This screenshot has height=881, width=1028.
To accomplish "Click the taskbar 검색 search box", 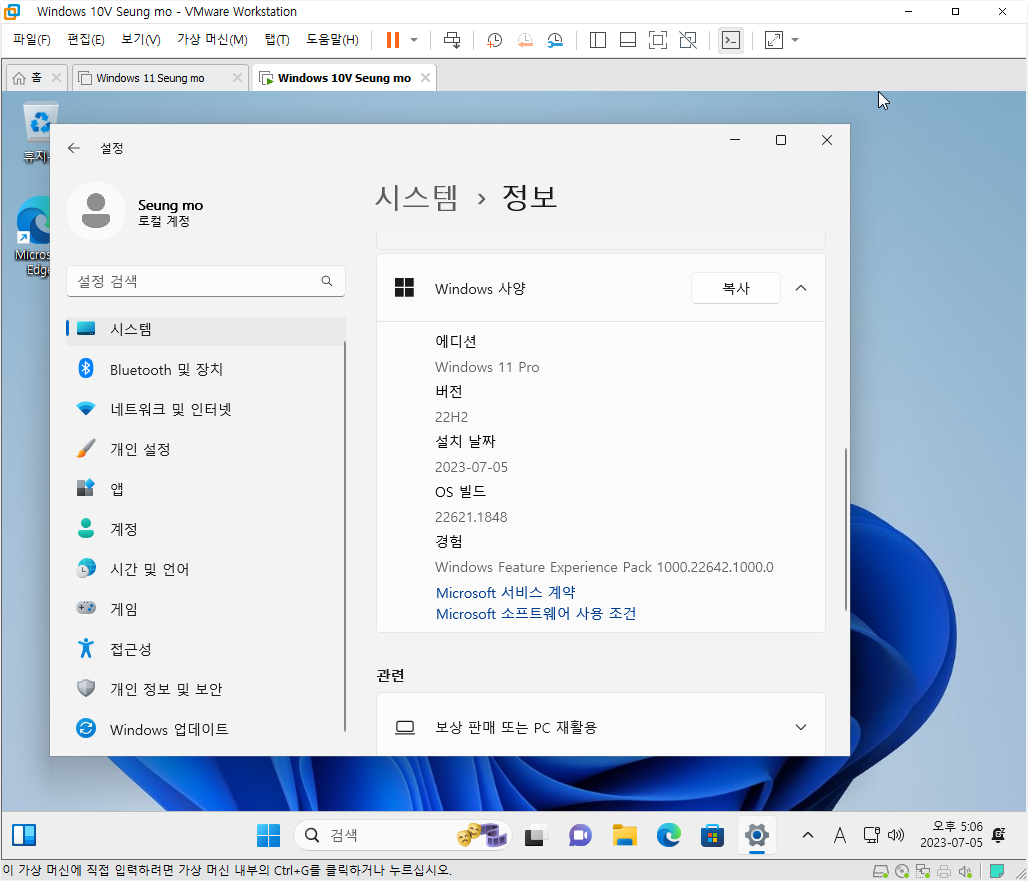I will coord(402,835).
